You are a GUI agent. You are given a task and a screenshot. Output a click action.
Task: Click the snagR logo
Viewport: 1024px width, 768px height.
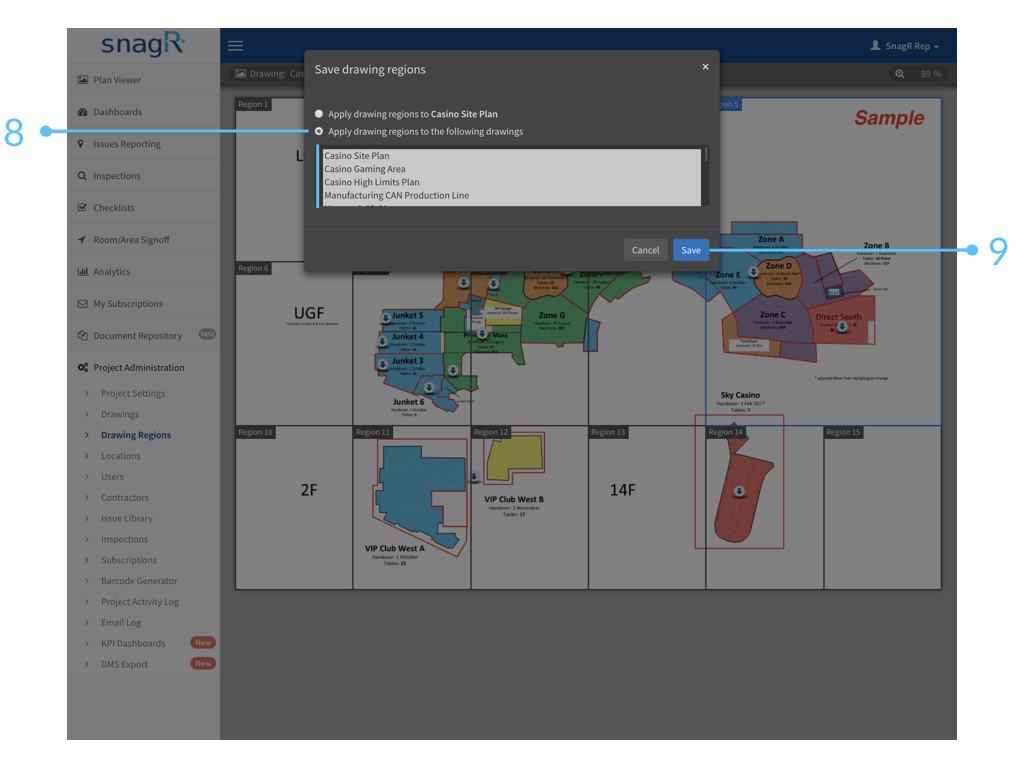(143, 44)
